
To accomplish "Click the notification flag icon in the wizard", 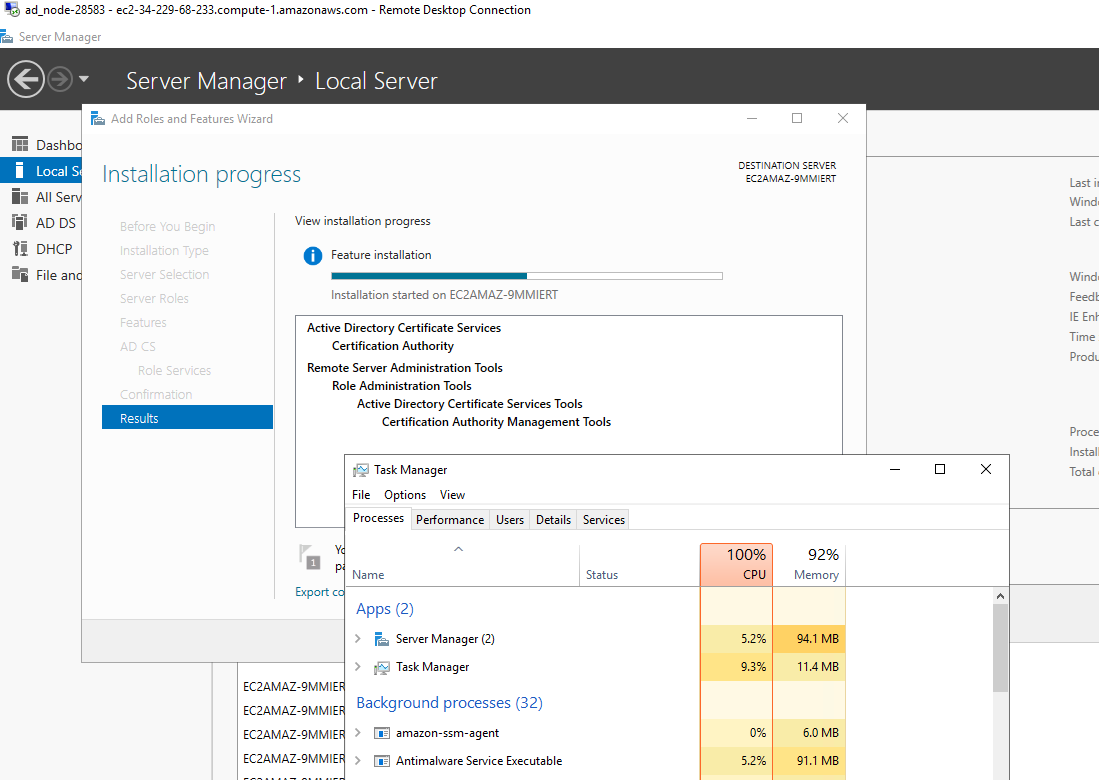I will 308,556.
